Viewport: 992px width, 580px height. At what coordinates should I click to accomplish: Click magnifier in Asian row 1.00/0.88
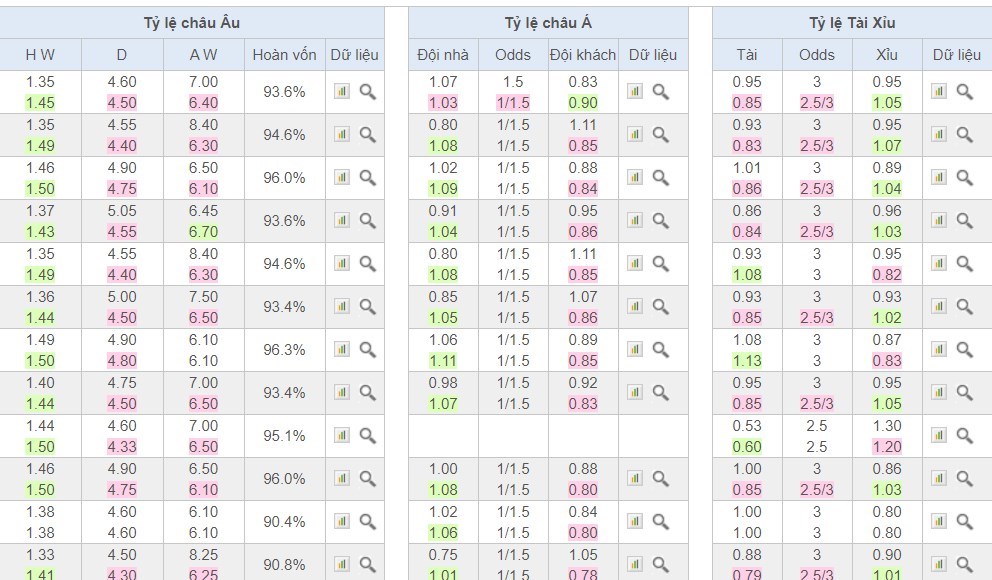660,479
